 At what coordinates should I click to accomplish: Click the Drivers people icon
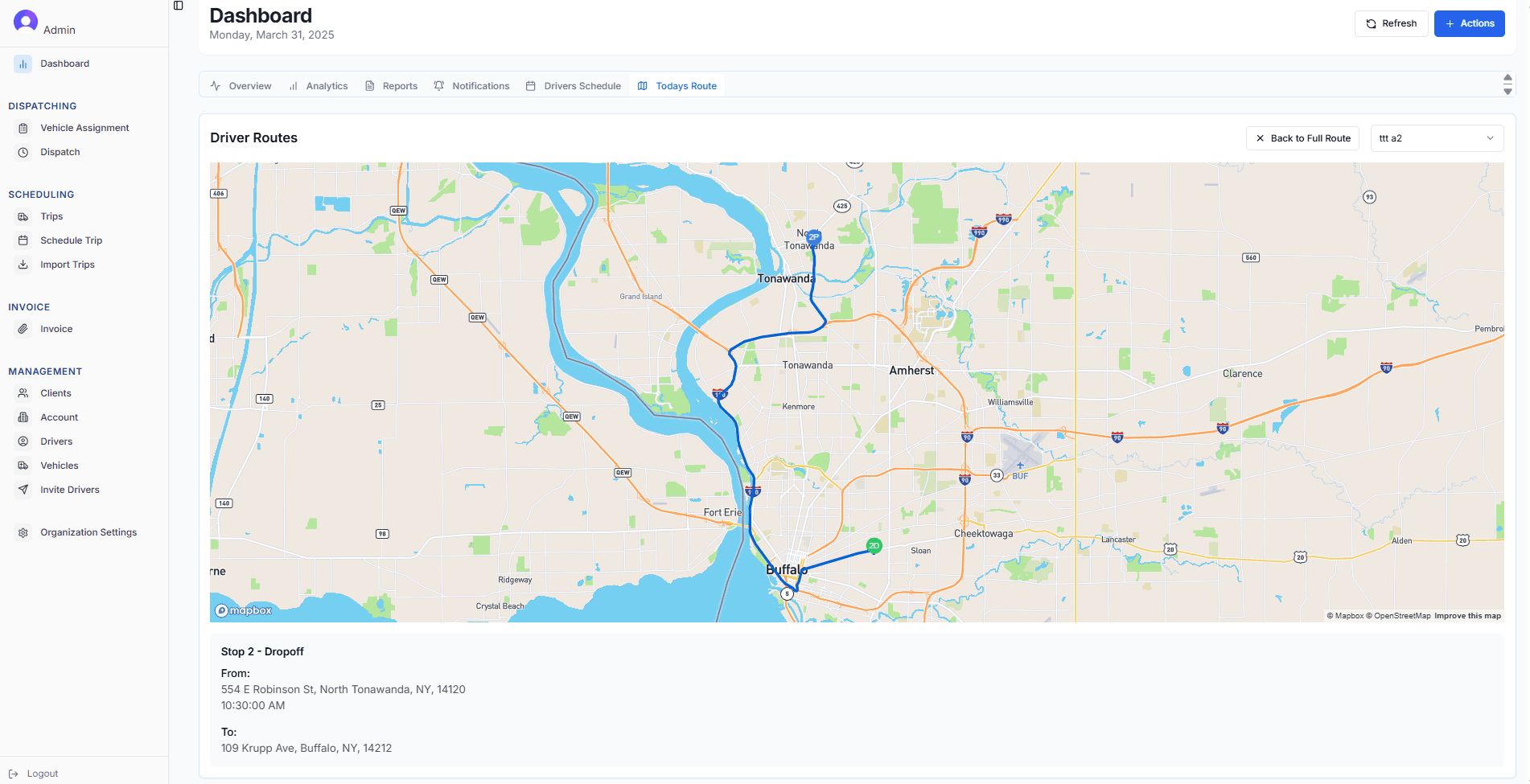[x=24, y=441]
